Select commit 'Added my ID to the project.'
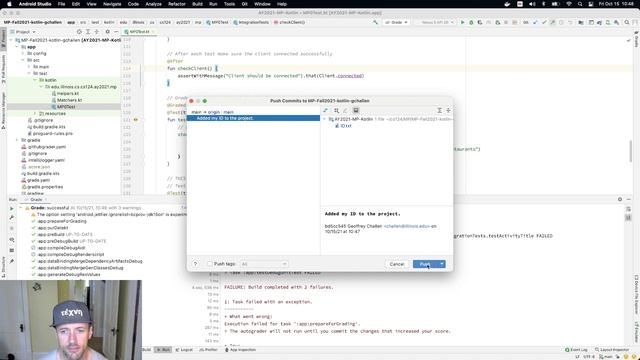 click(x=253, y=118)
